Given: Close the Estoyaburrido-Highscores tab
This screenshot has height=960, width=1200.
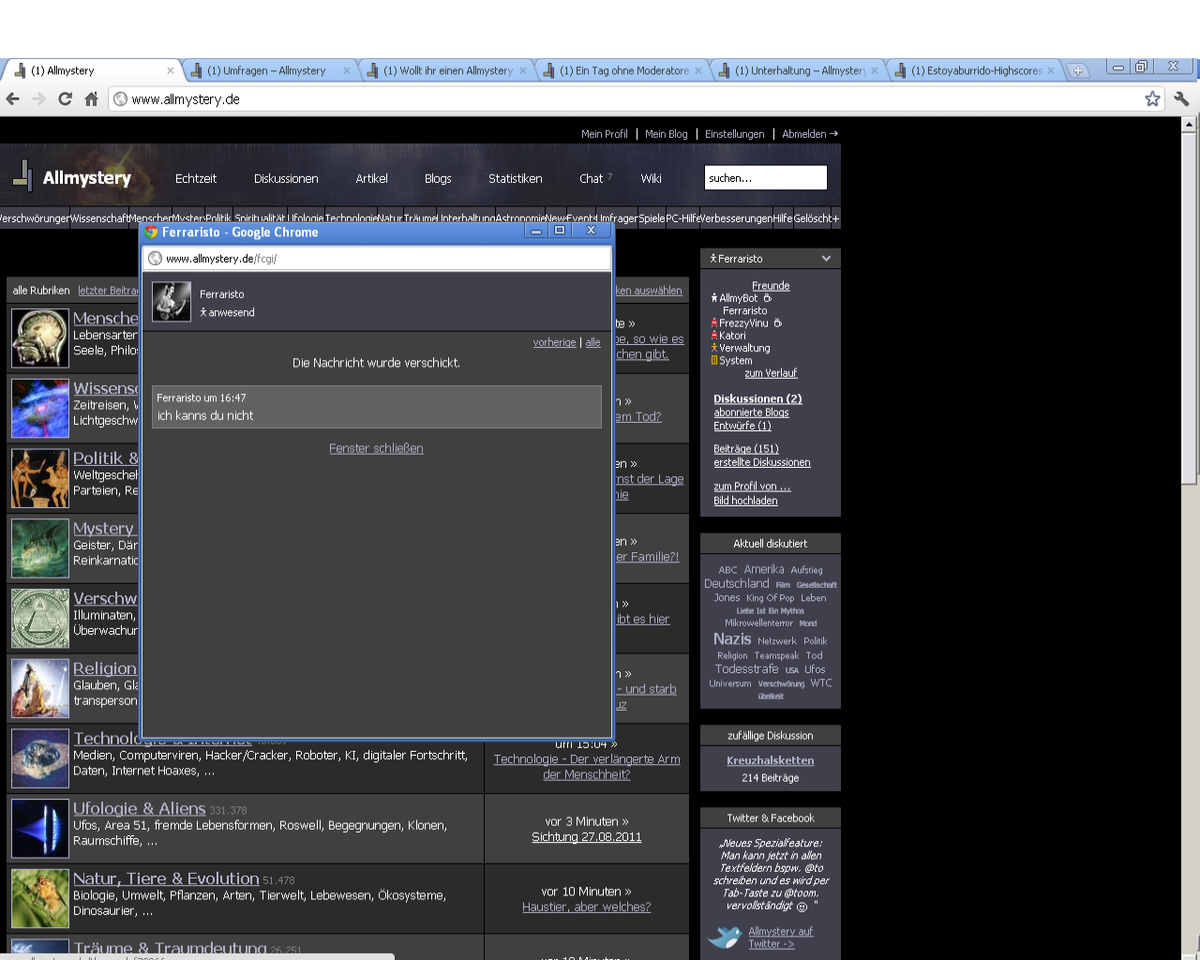Looking at the screenshot, I should tap(1053, 71).
